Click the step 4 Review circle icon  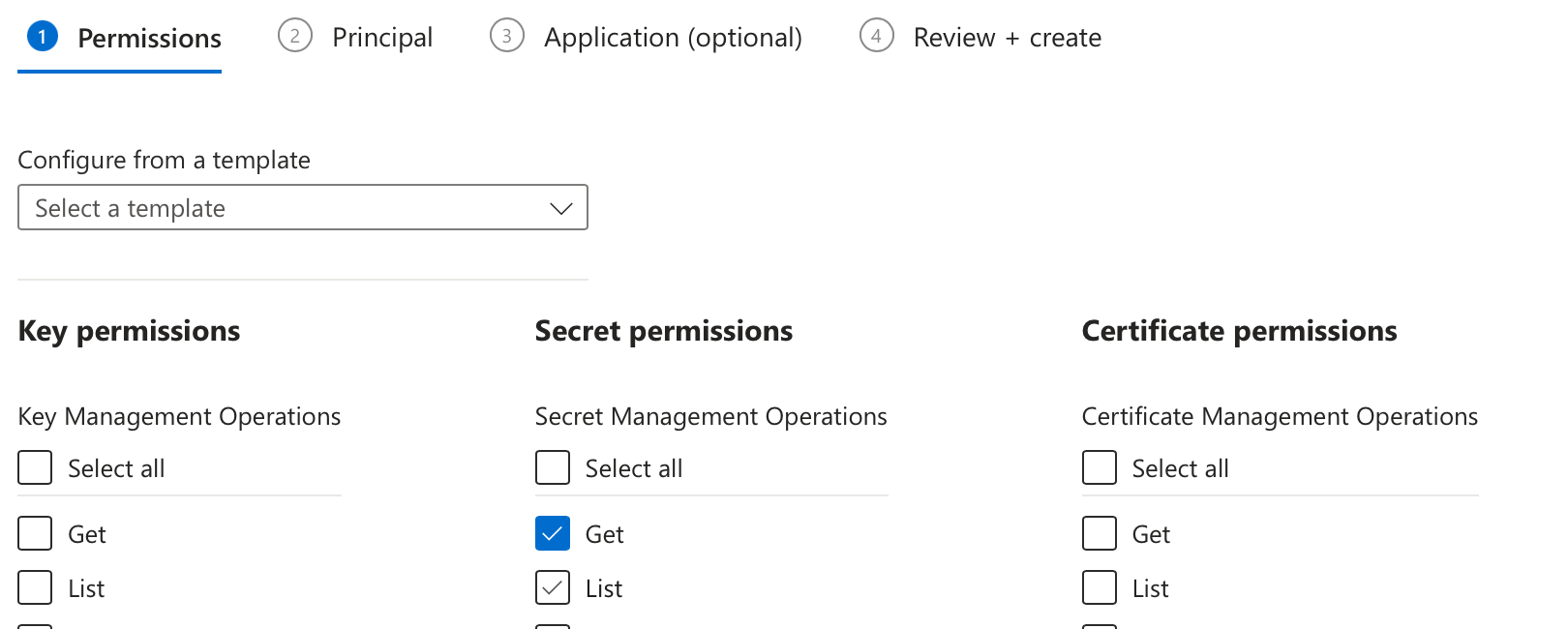(877, 37)
